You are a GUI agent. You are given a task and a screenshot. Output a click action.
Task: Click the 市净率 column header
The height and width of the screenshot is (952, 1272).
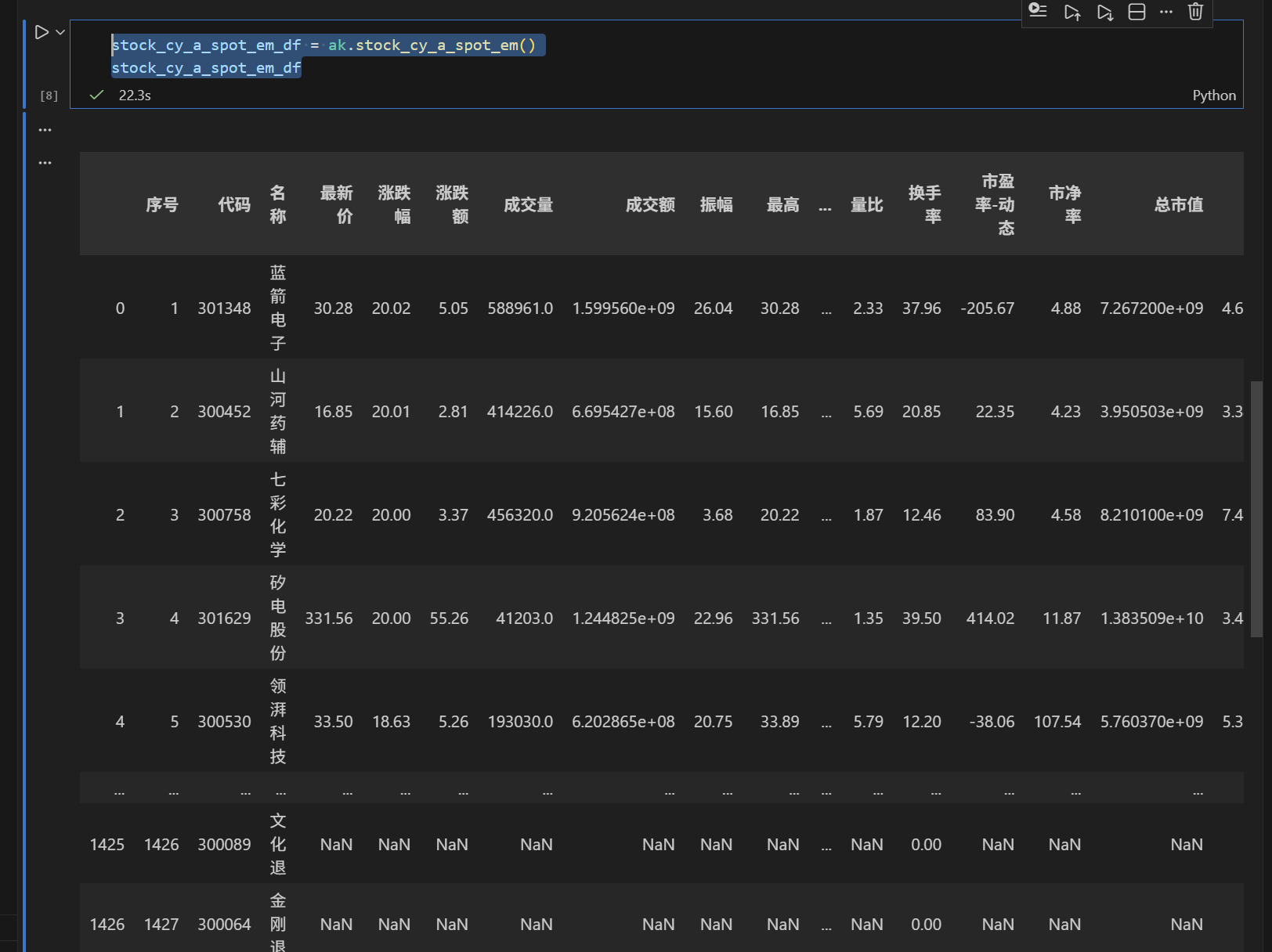(1065, 204)
